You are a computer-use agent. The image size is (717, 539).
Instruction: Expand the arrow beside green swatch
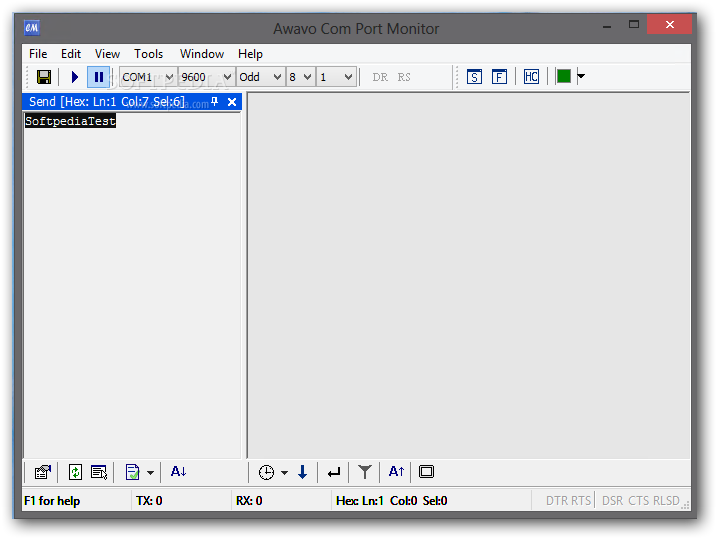coord(581,76)
